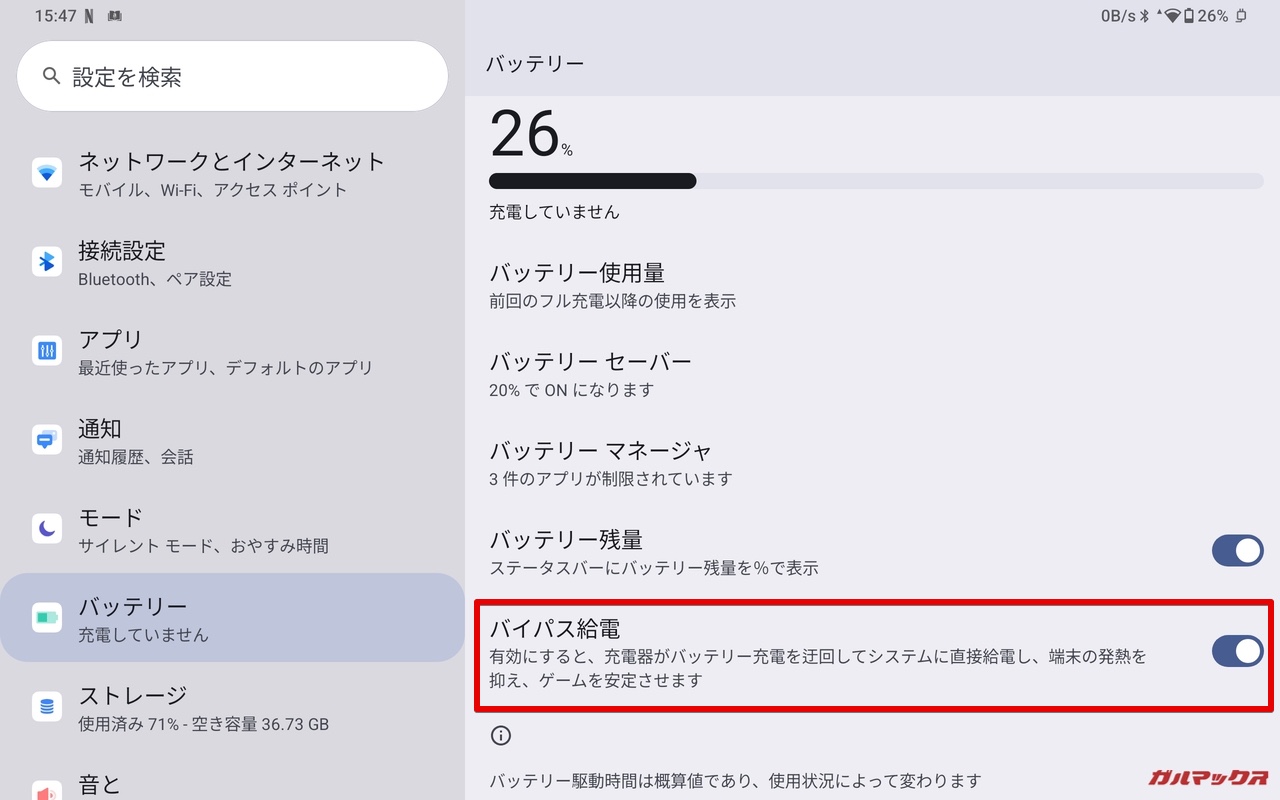This screenshot has height=800, width=1280.
Task: Select 接続設定 Bluetooth pairing entry
Action: point(232,263)
